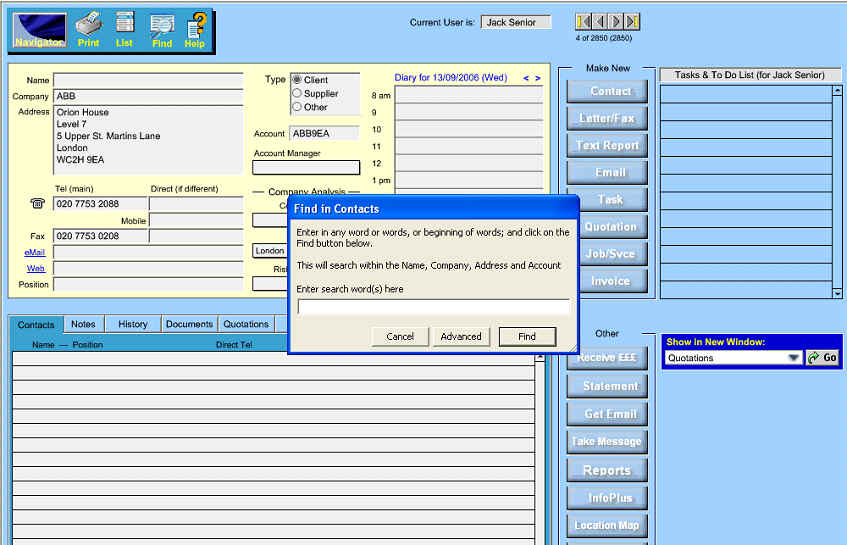Viewport: 847px width, 545px height.
Task: Make a new Email
Action: coord(607,172)
